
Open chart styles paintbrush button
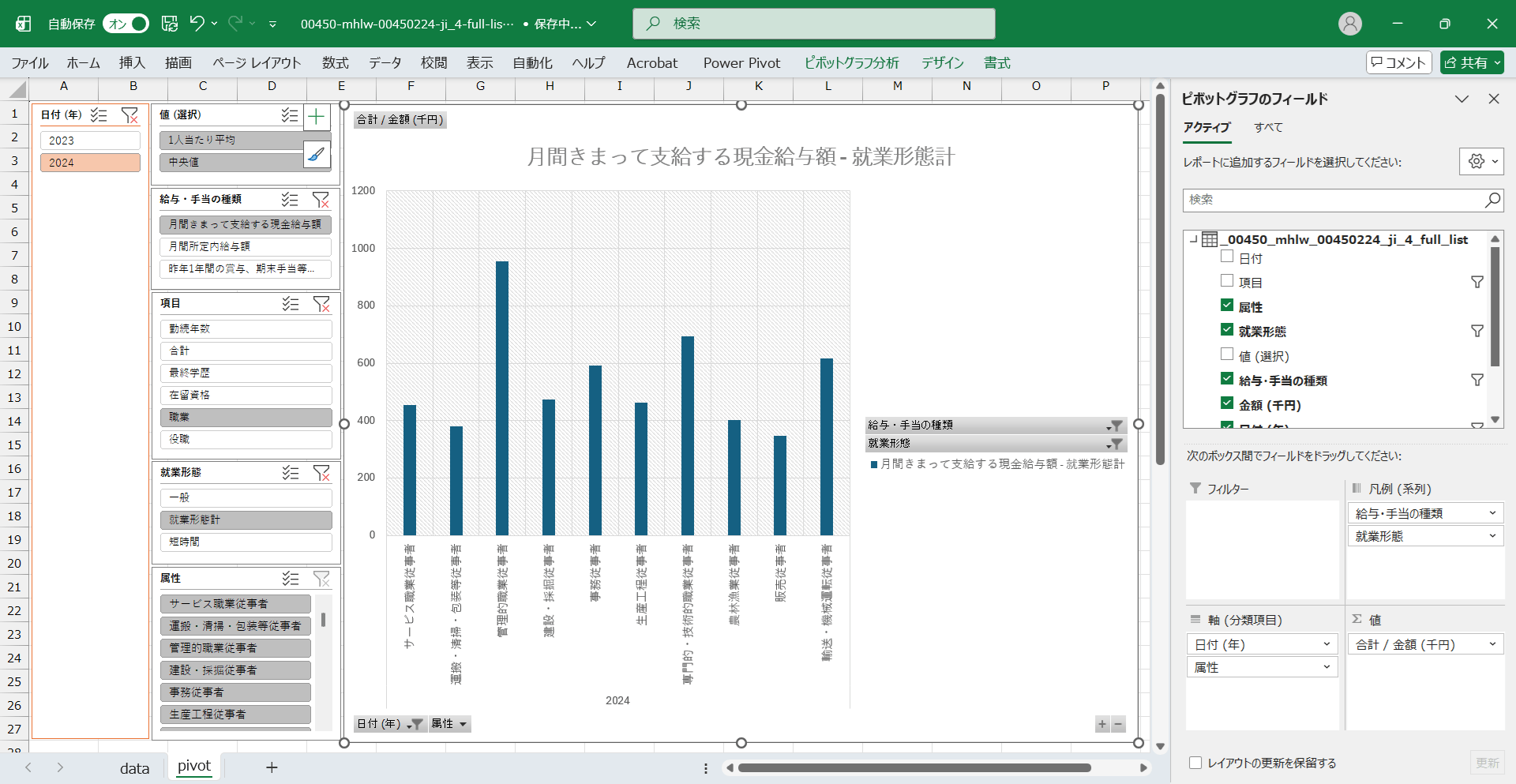pos(317,155)
